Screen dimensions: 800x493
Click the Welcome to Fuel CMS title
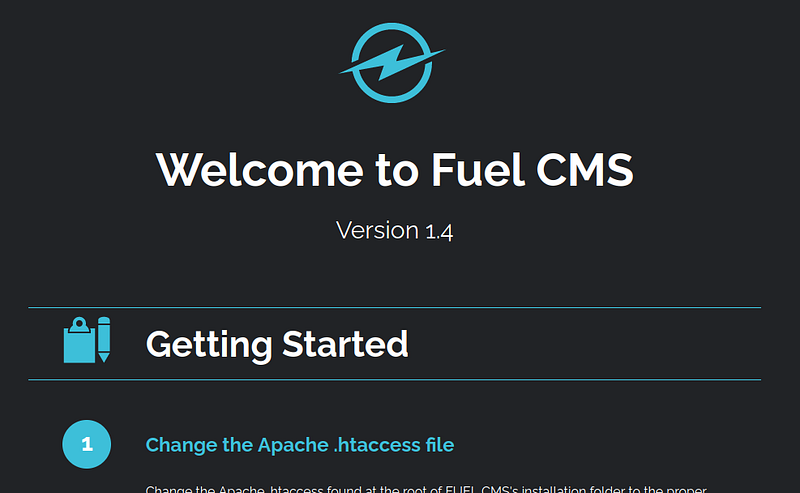pos(395,170)
